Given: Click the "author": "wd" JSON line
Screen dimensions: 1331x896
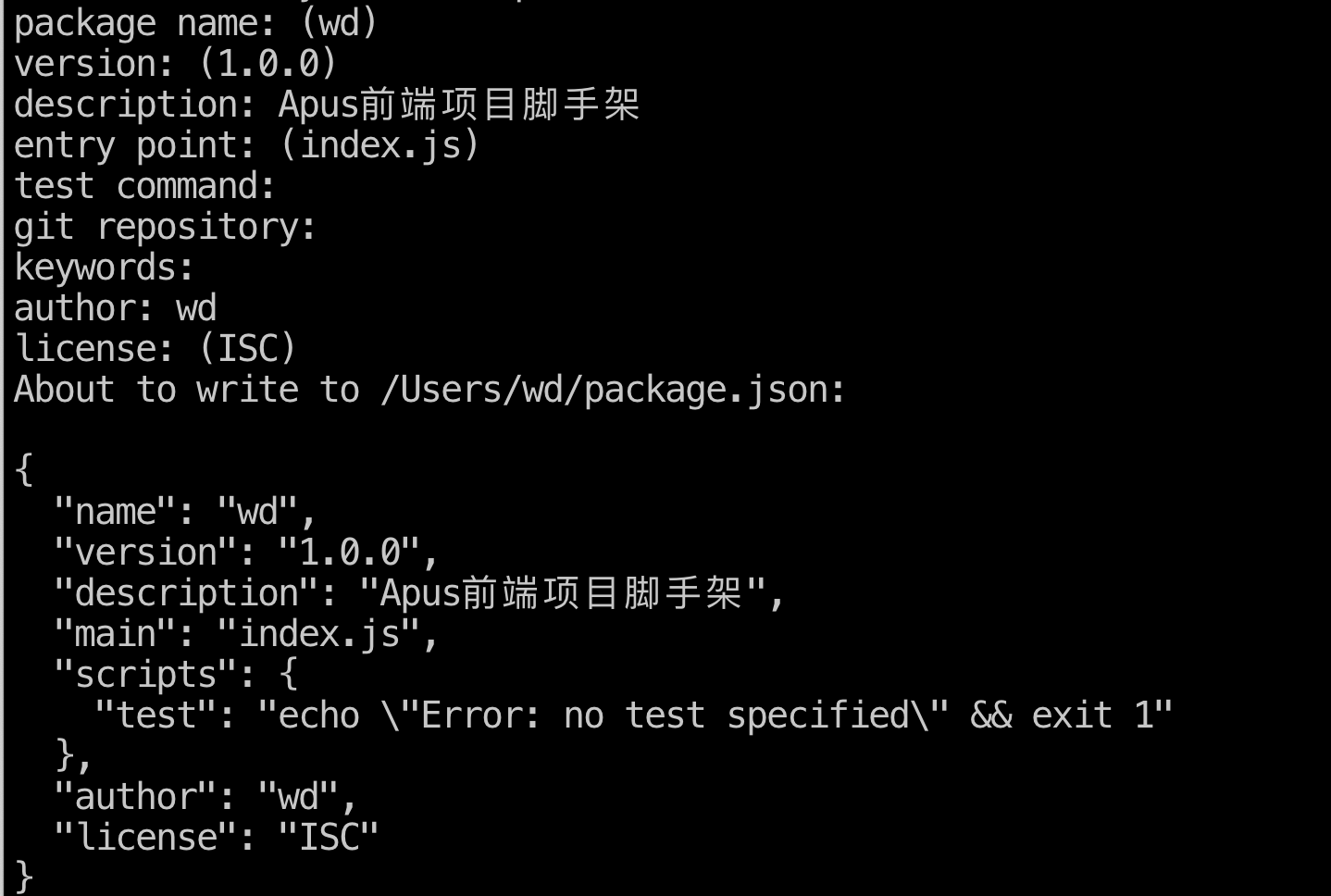Looking at the screenshot, I should point(205,797).
